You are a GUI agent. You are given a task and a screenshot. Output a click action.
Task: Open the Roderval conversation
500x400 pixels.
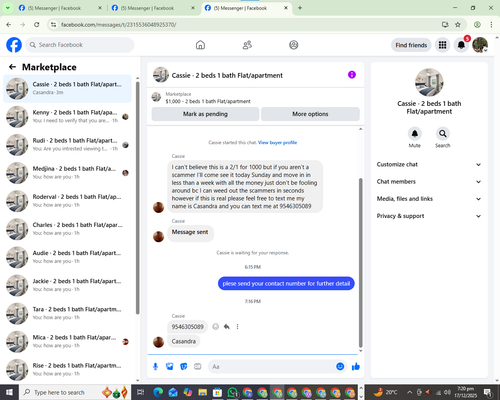point(68,201)
